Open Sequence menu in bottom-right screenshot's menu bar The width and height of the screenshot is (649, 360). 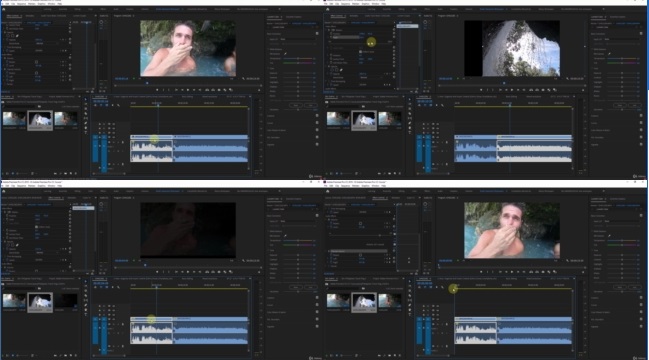pyautogui.click(x=346, y=186)
